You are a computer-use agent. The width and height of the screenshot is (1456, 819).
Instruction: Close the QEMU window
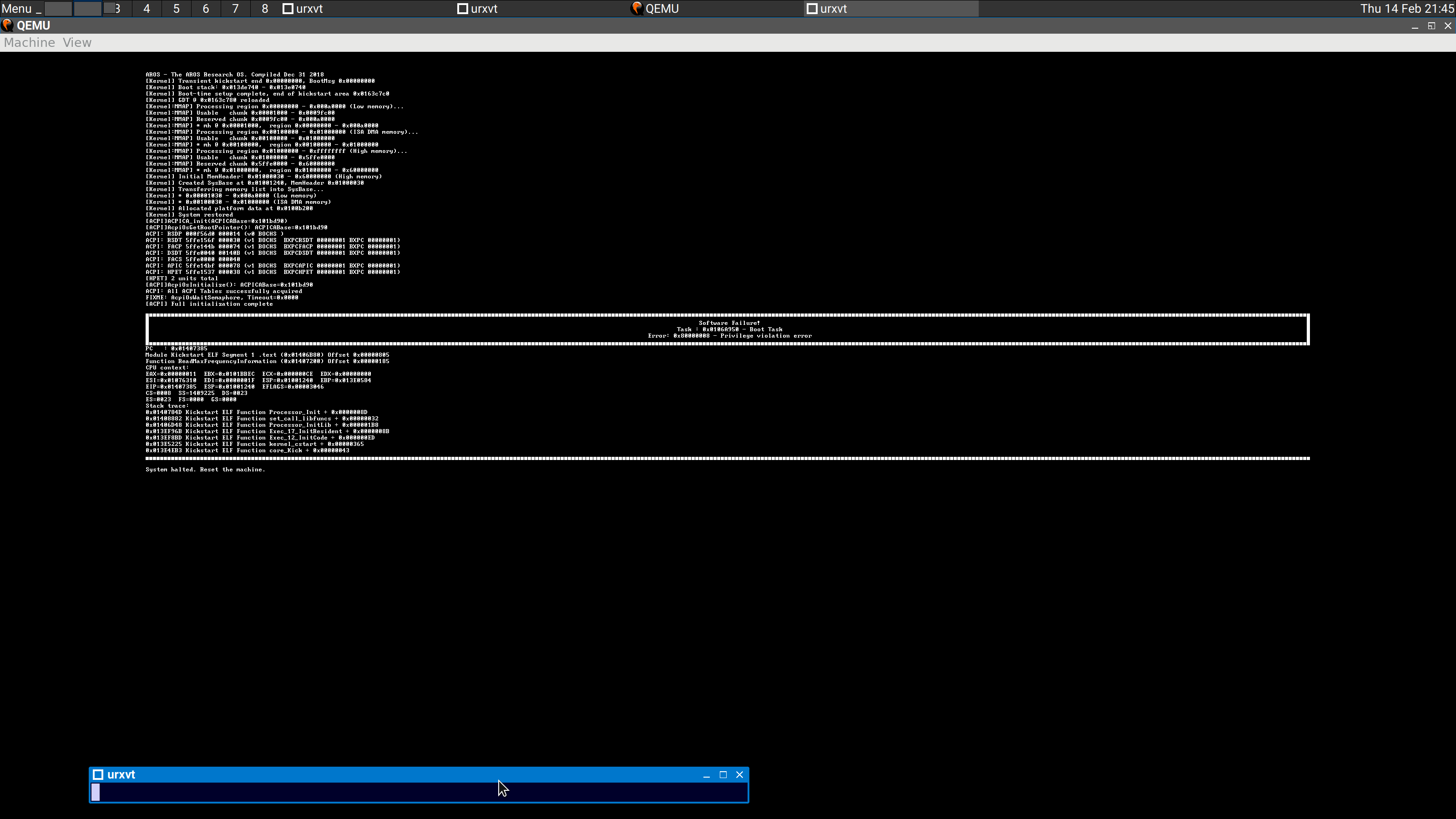pyautogui.click(x=1447, y=26)
